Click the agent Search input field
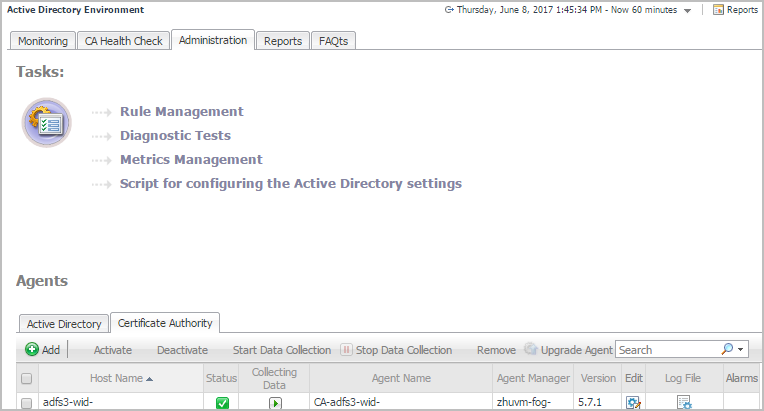The height and width of the screenshot is (411, 764). [x=667, y=350]
